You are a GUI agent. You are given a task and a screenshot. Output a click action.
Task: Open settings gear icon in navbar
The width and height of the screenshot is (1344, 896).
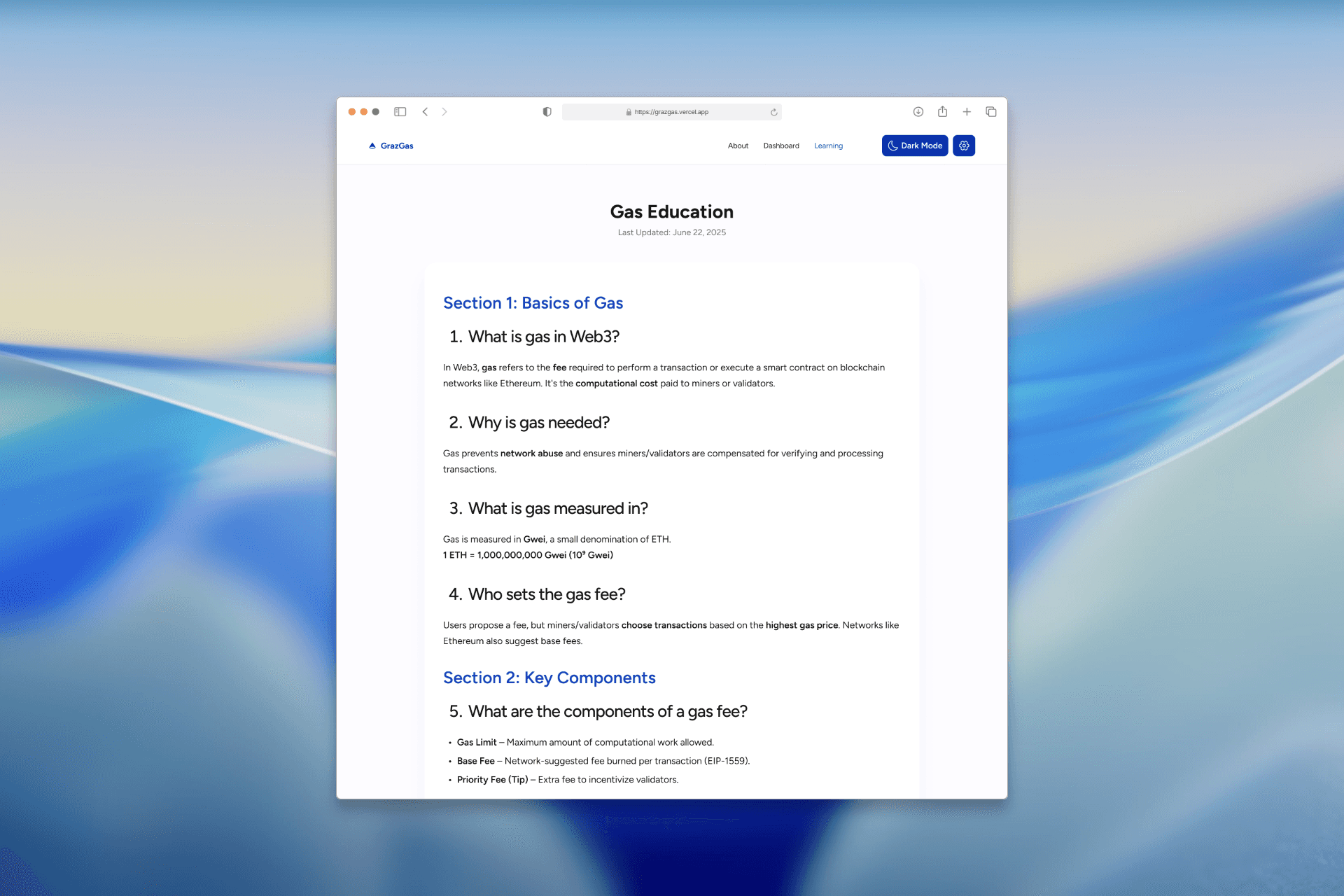tap(964, 146)
